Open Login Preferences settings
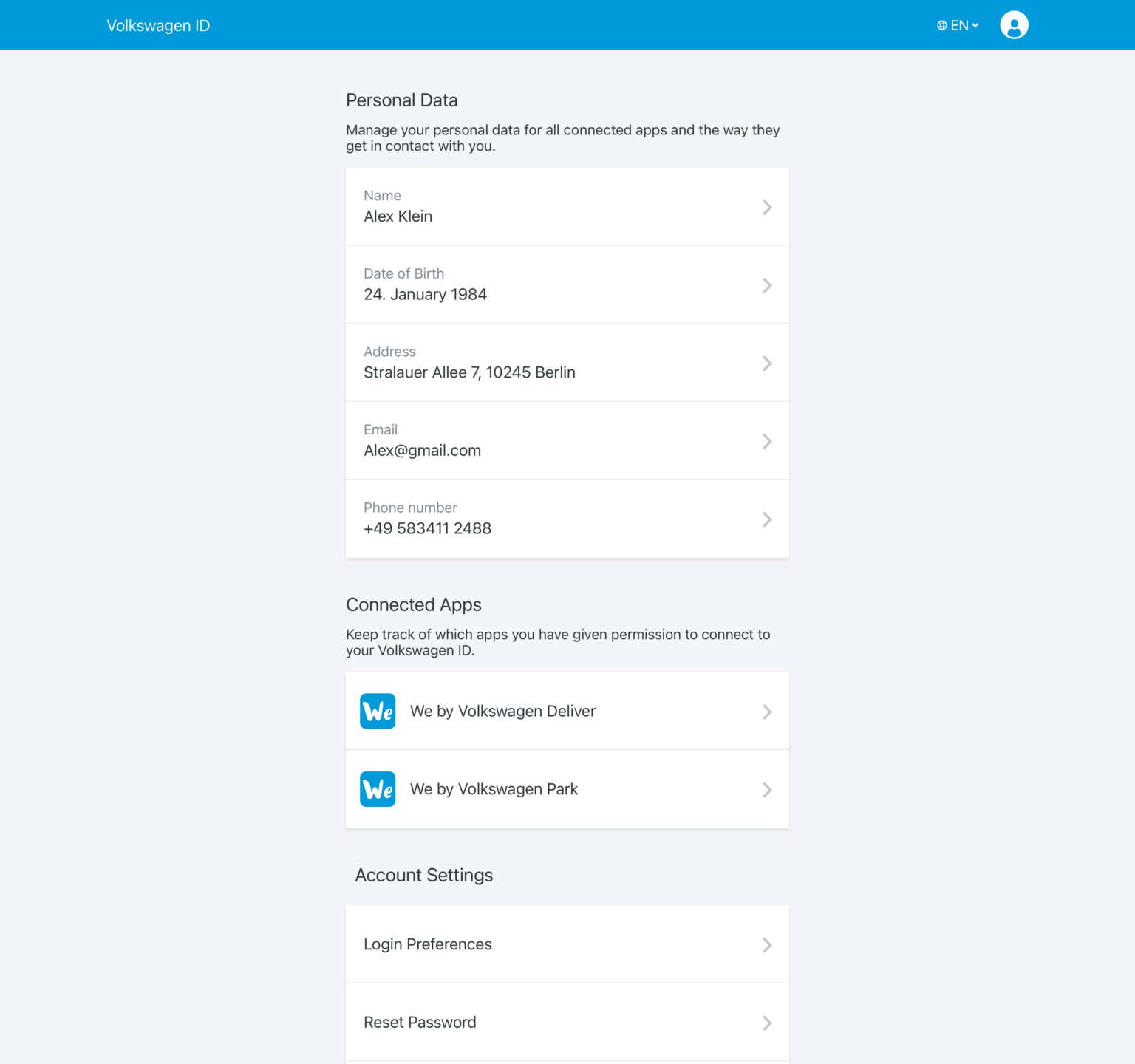Image resolution: width=1135 pixels, height=1064 pixels. click(x=567, y=944)
